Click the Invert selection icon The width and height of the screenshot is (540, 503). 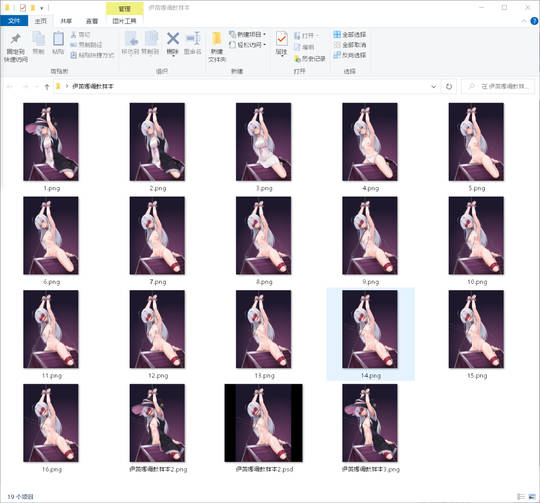pyautogui.click(x=337, y=55)
